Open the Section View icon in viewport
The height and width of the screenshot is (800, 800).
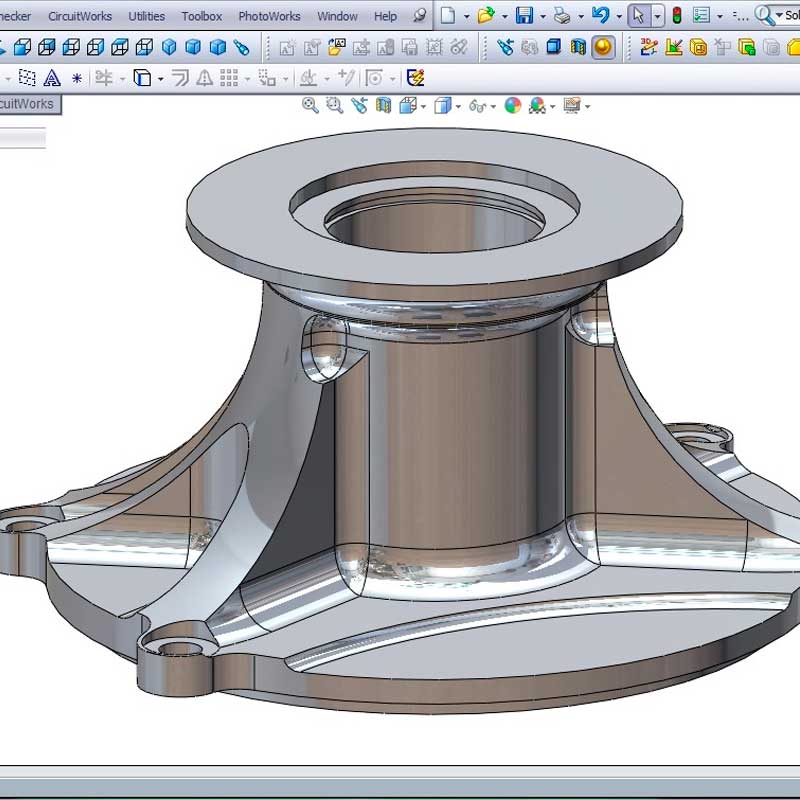[383, 105]
